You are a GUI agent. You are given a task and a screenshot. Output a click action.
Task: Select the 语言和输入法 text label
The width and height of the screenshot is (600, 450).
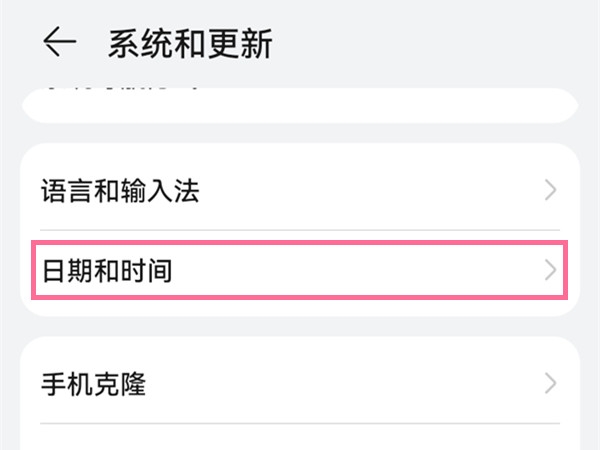[x=120, y=191]
